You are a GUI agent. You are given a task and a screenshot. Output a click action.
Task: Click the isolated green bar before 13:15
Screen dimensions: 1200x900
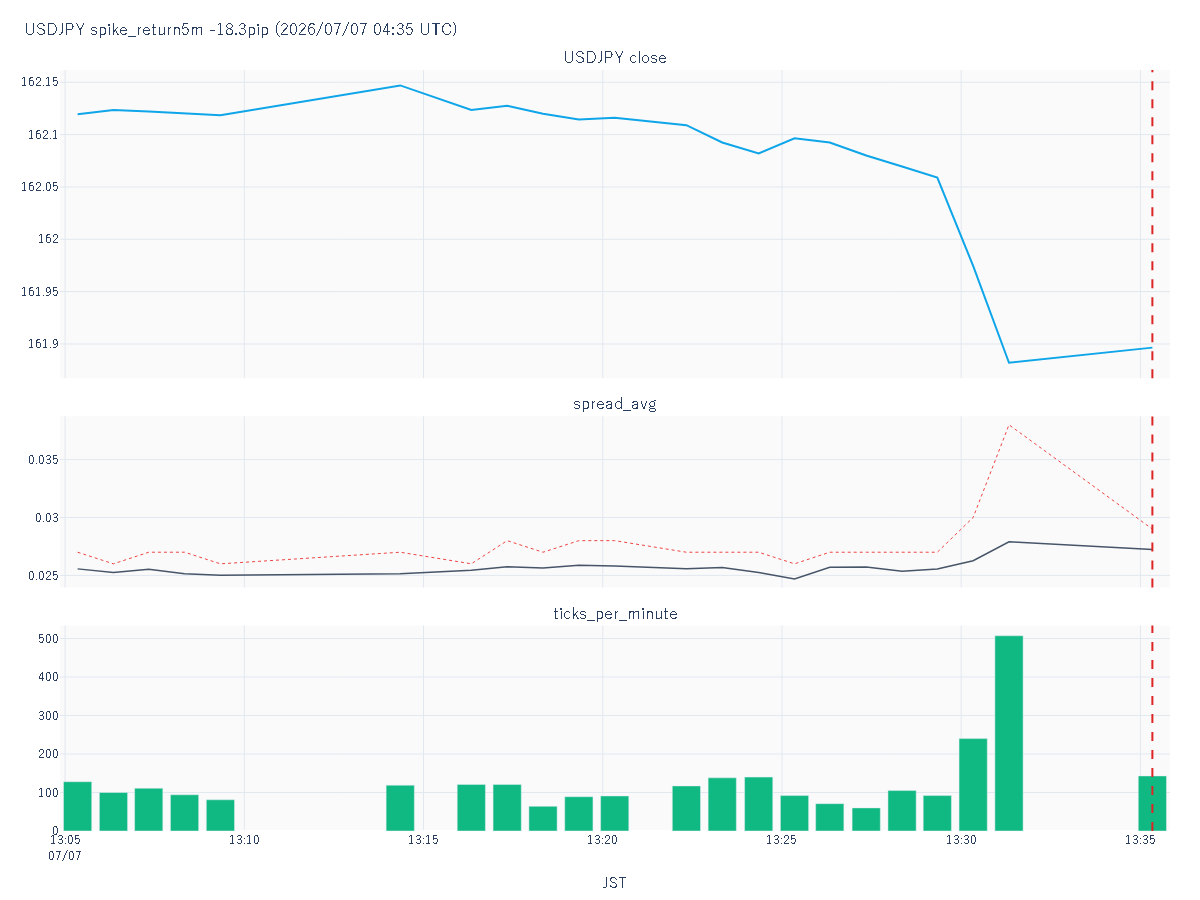tap(400, 808)
